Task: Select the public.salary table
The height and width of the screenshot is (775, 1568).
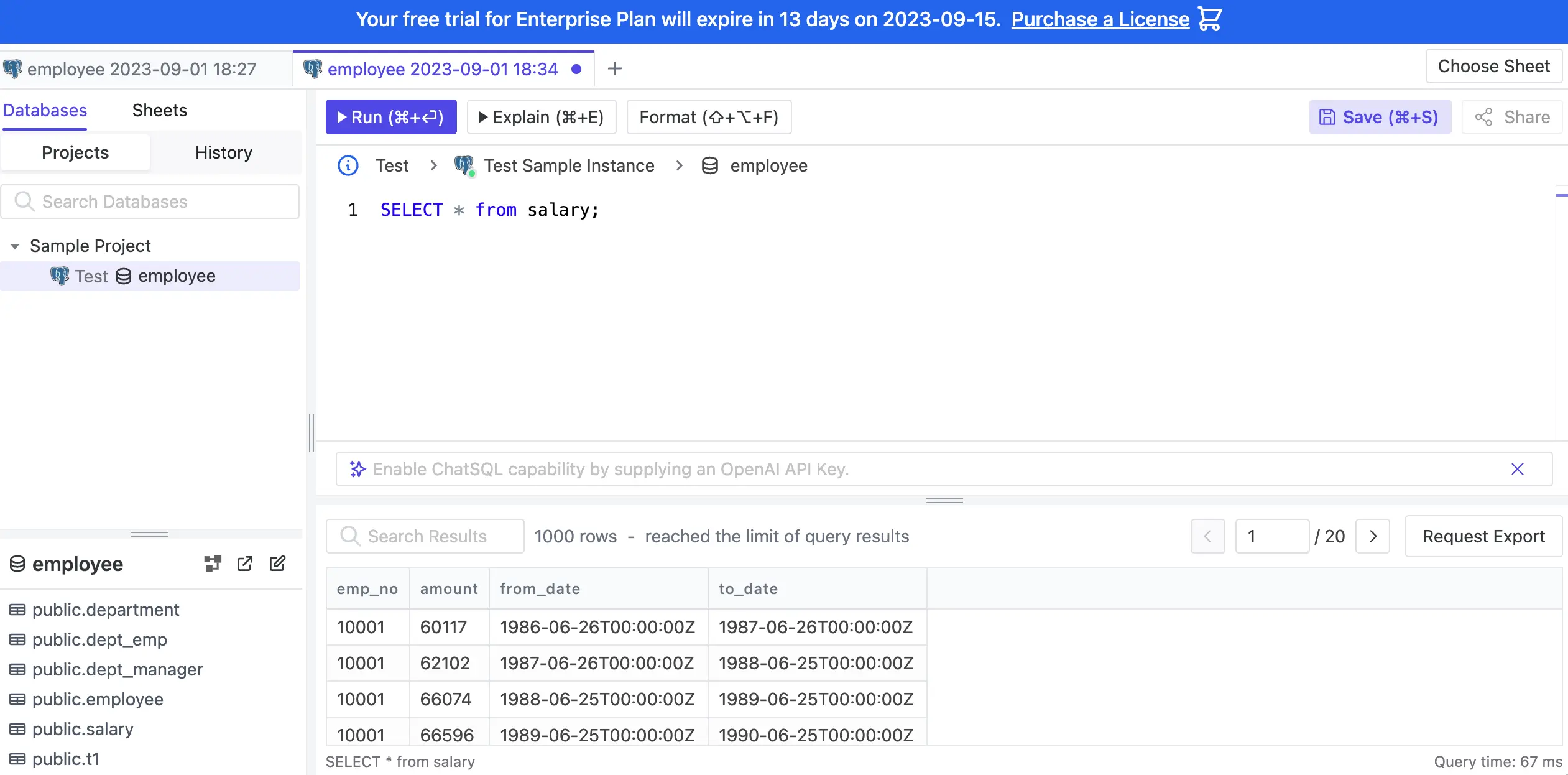Action: [82, 729]
